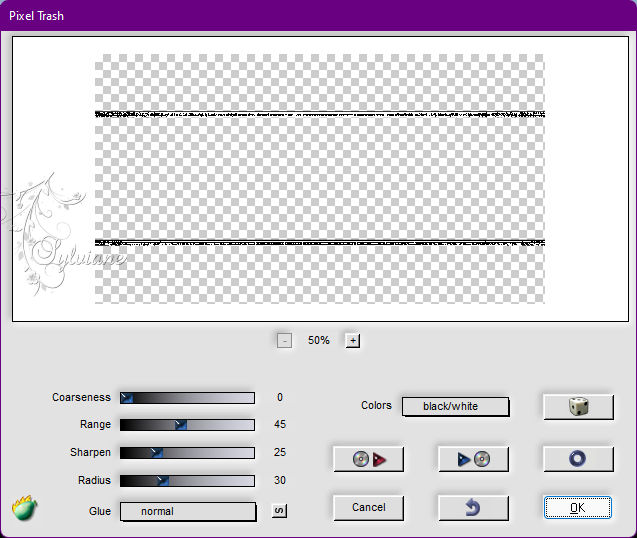The height and width of the screenshot is (538, 637).
Task: Zoom out with the minus button
Action: click(284, 341)
